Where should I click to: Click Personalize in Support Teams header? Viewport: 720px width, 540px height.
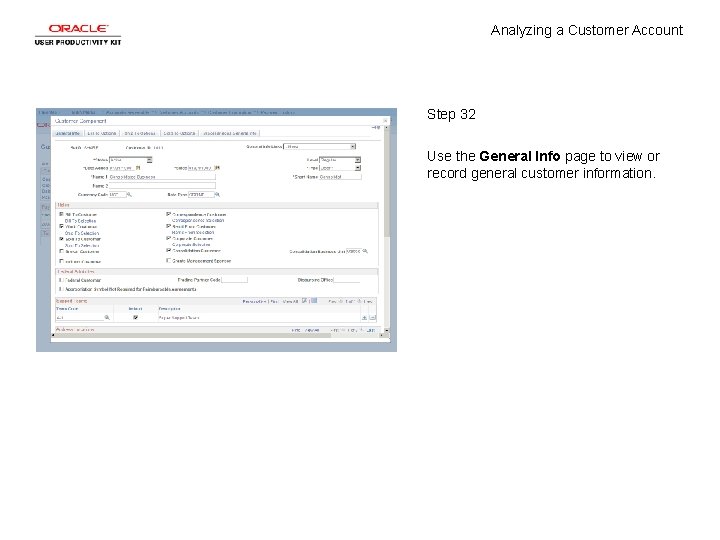coord(254,302)
